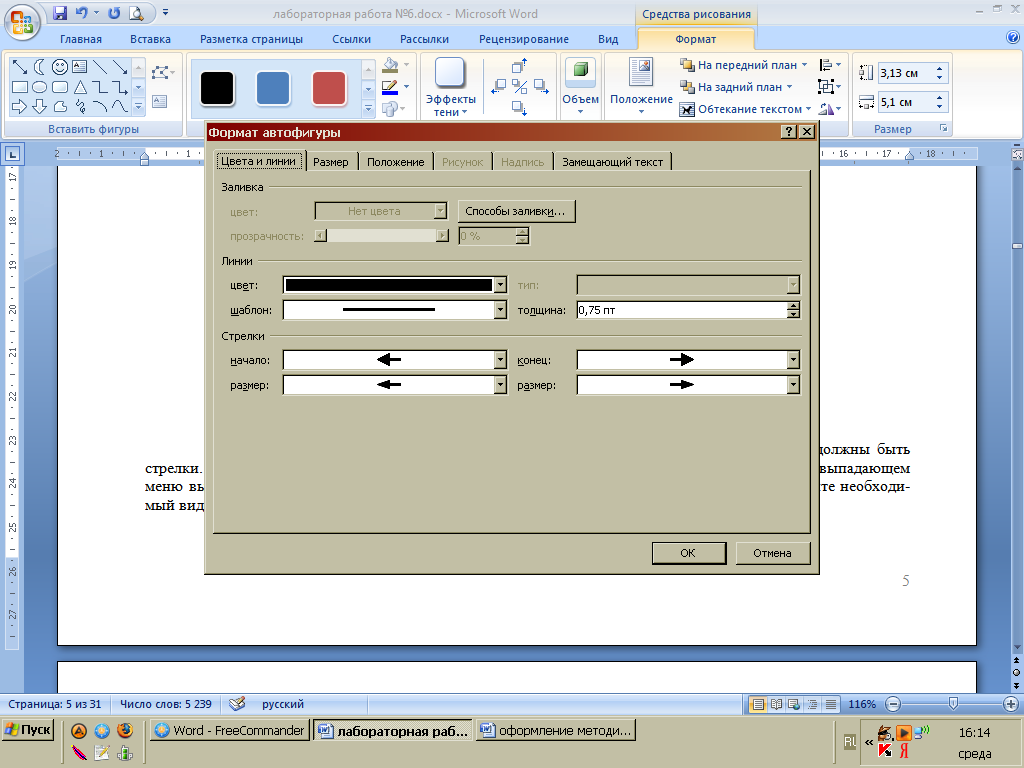Open the Вставка ribbon tab
1024x768 pixels.
click(150, 39)
